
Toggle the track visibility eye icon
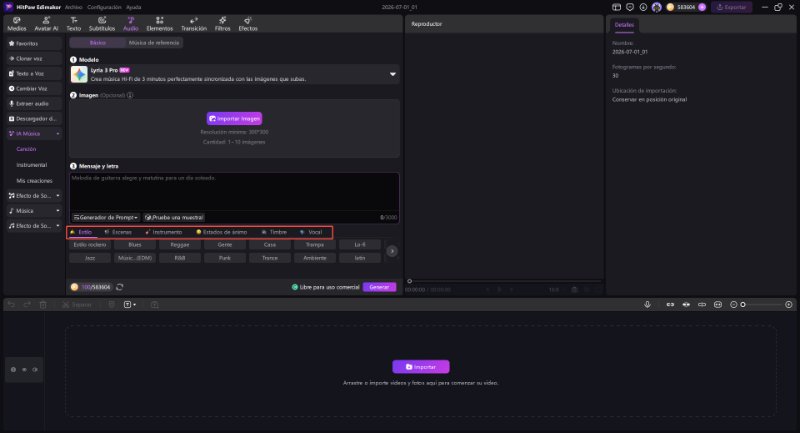click(x=24, y=370)
